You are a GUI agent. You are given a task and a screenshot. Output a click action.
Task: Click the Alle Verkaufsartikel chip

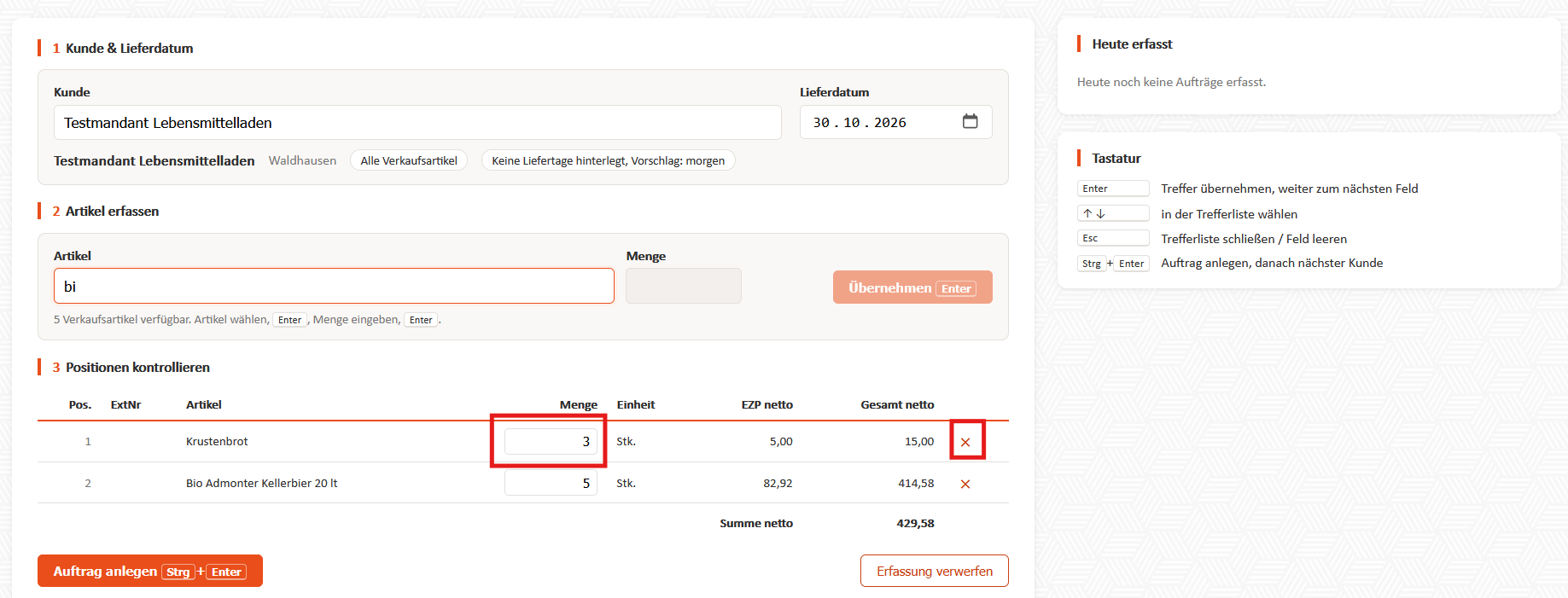pyautogui.click(x=409, y=160)
